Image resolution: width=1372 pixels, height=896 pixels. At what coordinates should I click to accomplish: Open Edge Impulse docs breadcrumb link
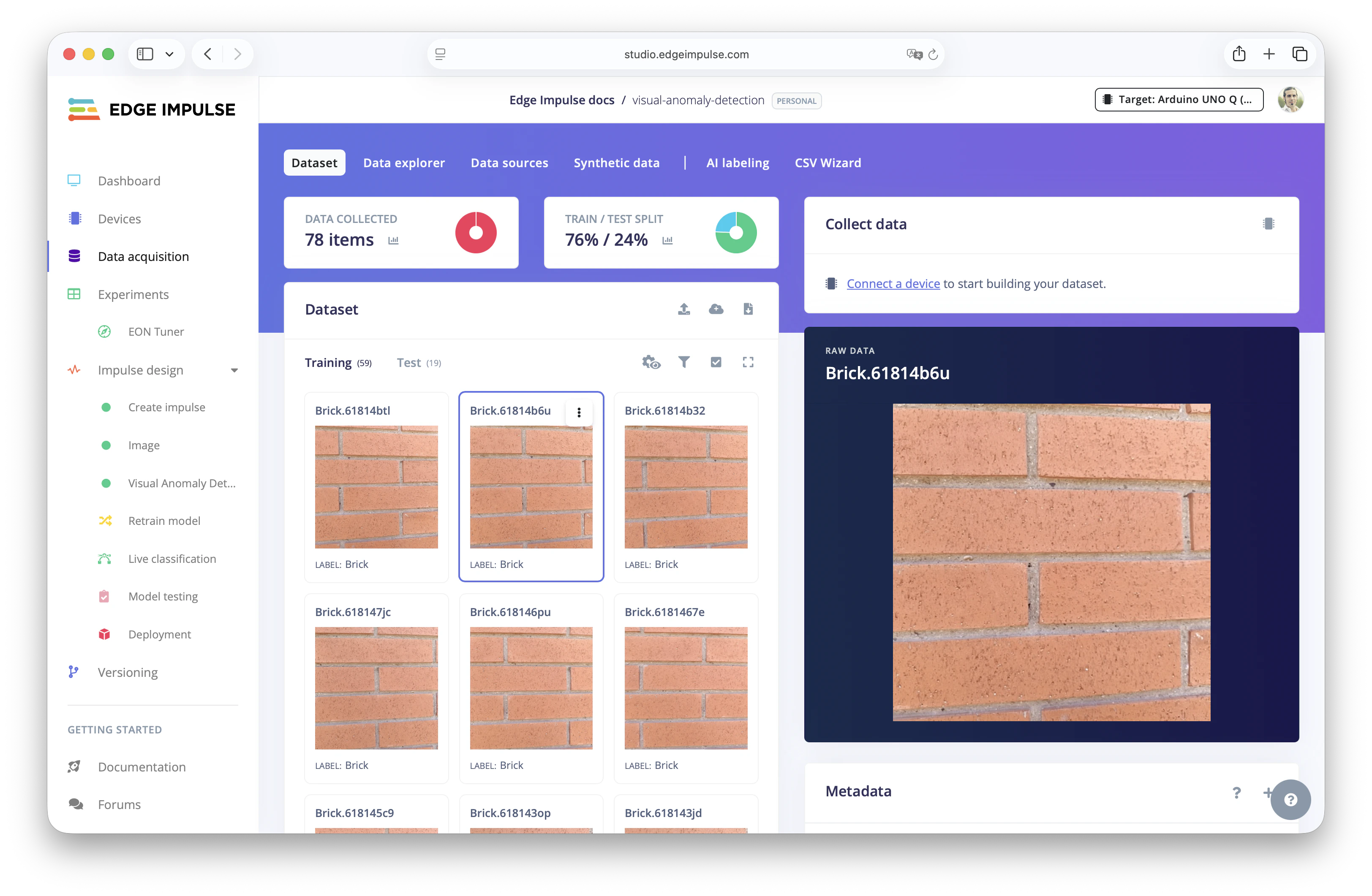[x=561, y=100]
